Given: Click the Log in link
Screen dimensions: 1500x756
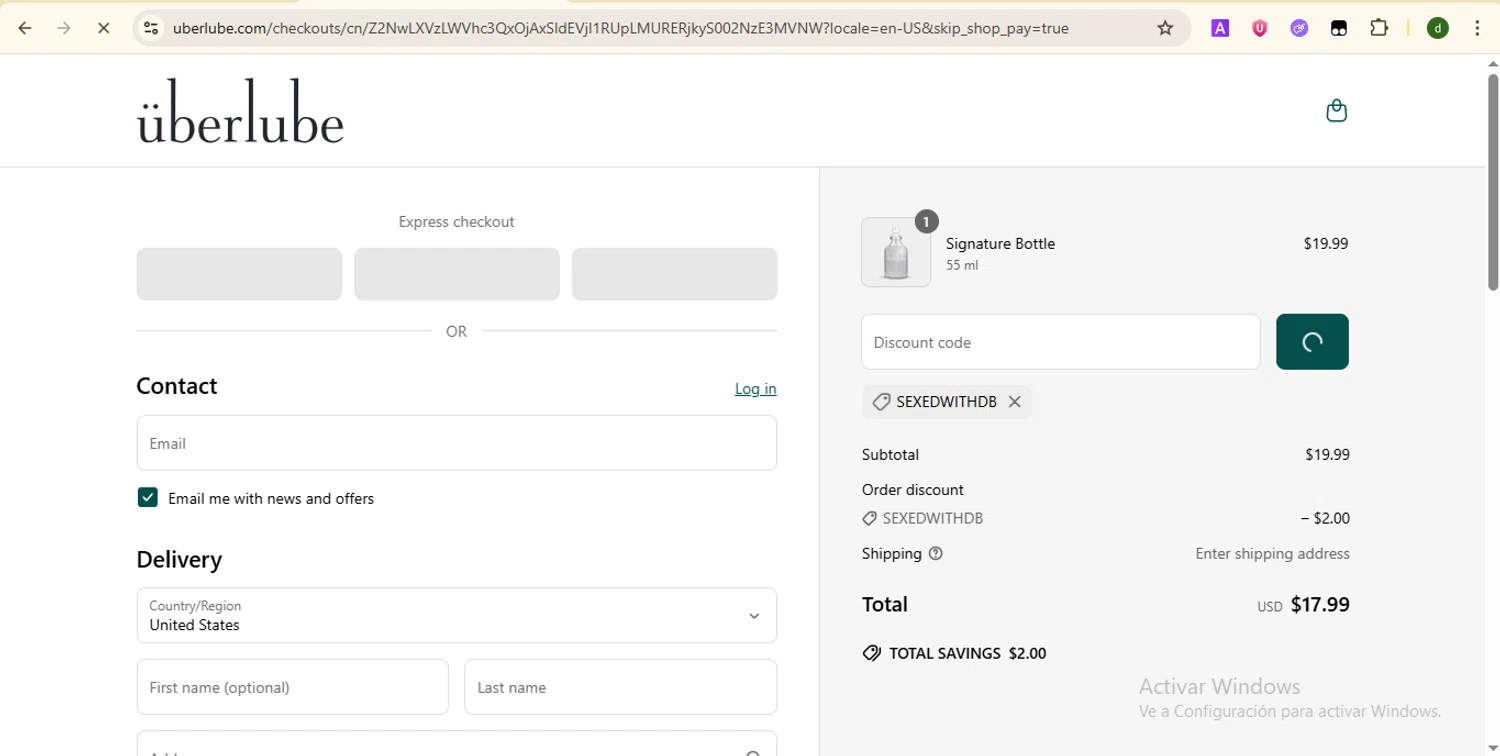Looking at the screenshot, I should (756, 389).
